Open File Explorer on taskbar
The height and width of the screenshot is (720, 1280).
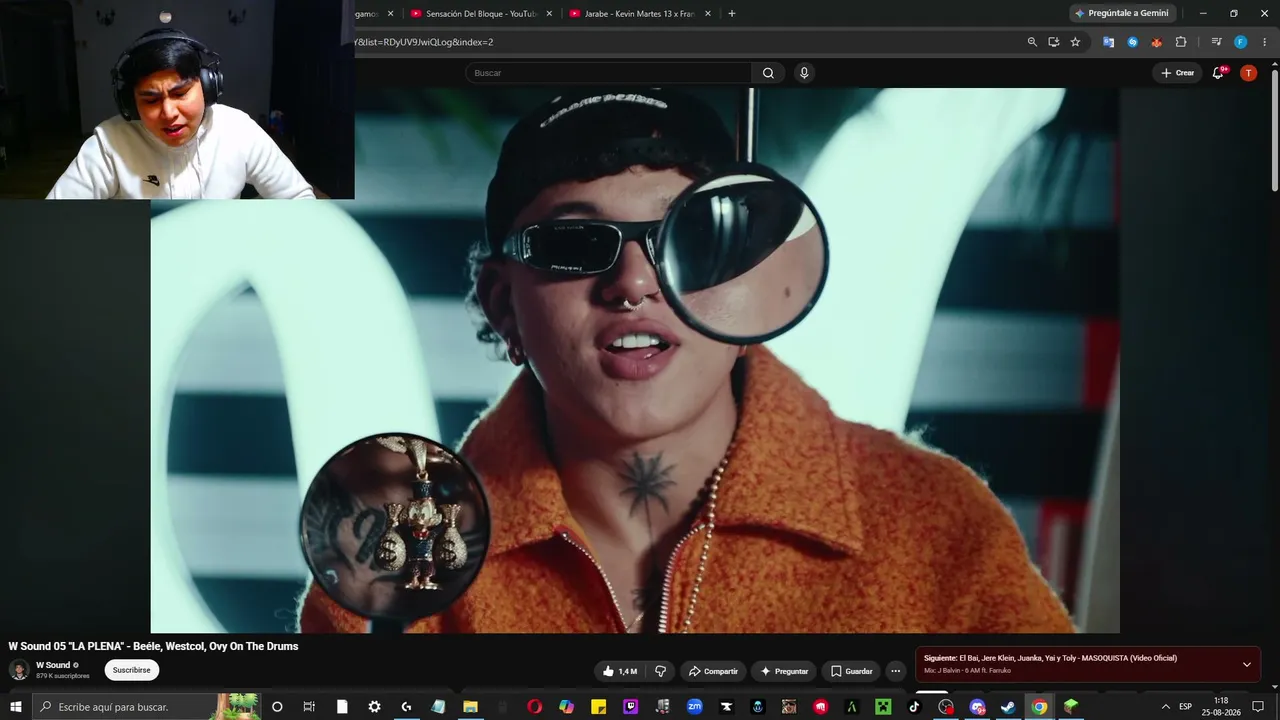pyautogui.click(x=470, y=707)
